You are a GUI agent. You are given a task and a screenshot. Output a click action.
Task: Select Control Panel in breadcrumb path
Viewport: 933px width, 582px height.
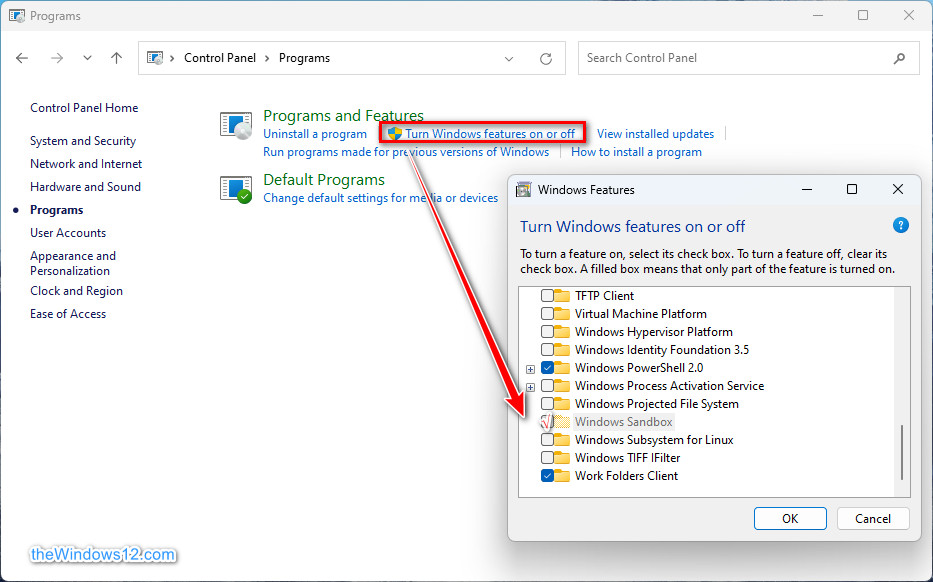coord(220,58)
